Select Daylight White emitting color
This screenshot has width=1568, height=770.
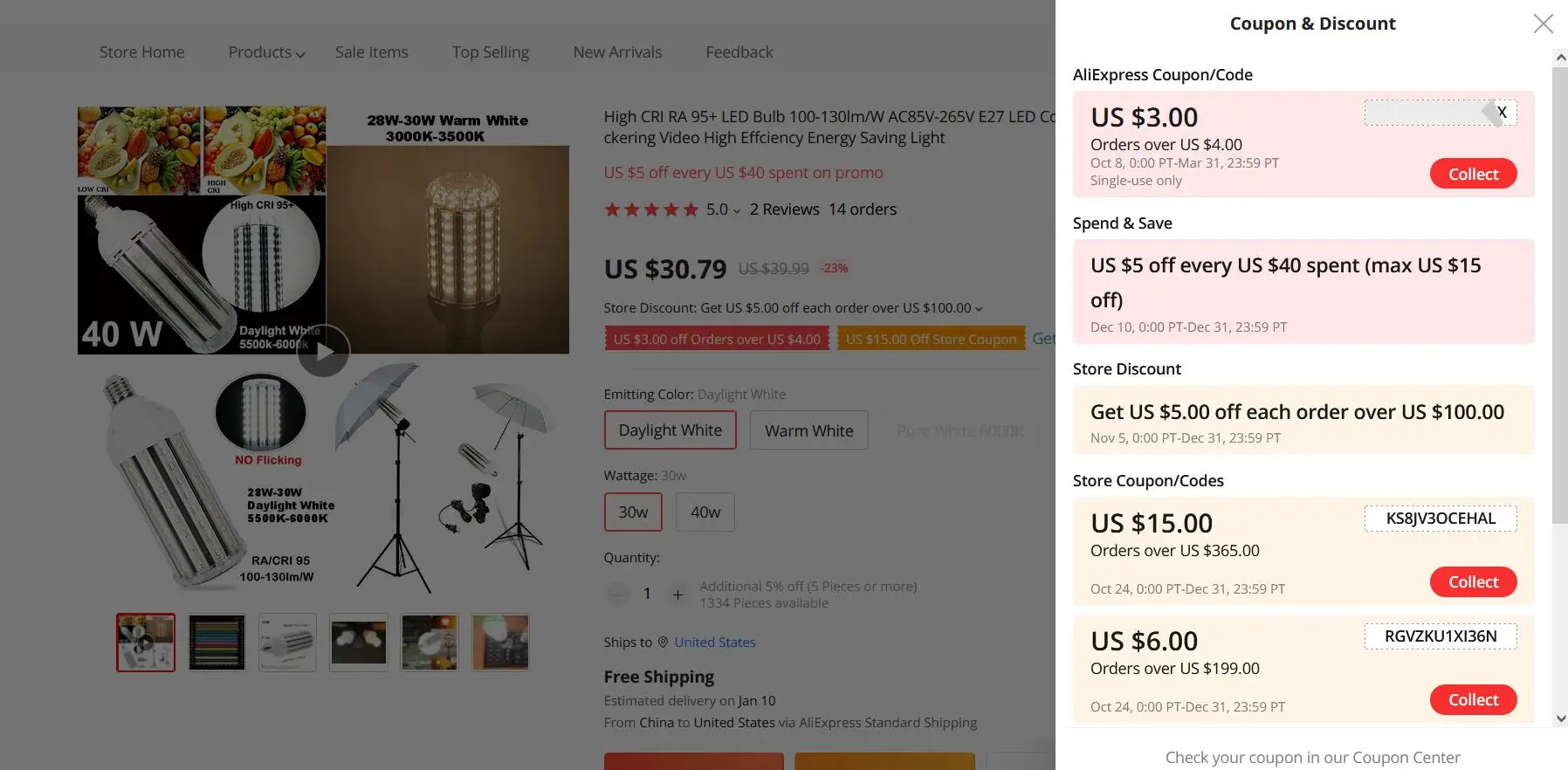[x=670, y=430]
